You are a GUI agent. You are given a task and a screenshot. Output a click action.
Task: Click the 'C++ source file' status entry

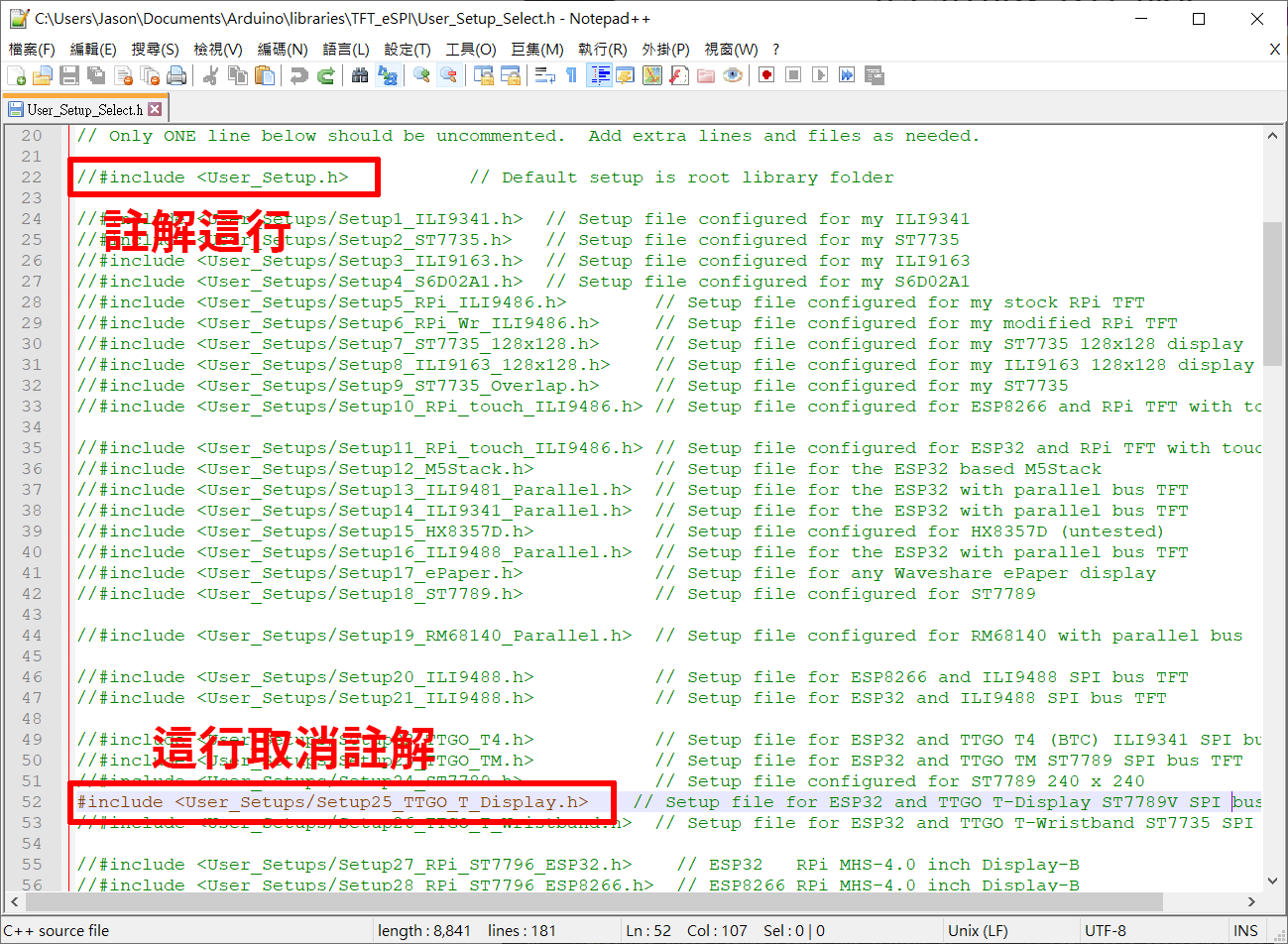(57, 930)
